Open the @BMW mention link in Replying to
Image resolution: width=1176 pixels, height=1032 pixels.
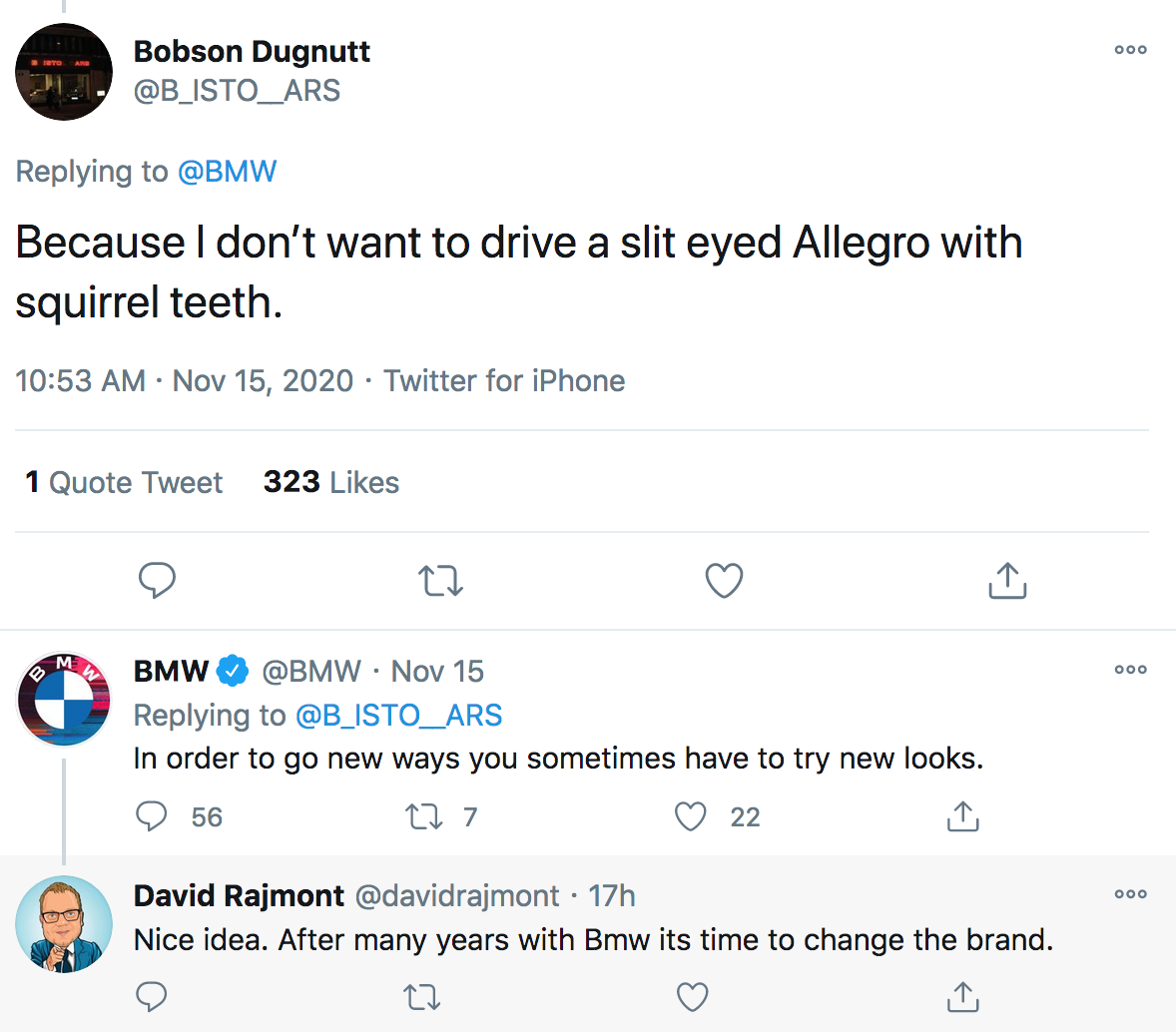click(x=227, y=172)
